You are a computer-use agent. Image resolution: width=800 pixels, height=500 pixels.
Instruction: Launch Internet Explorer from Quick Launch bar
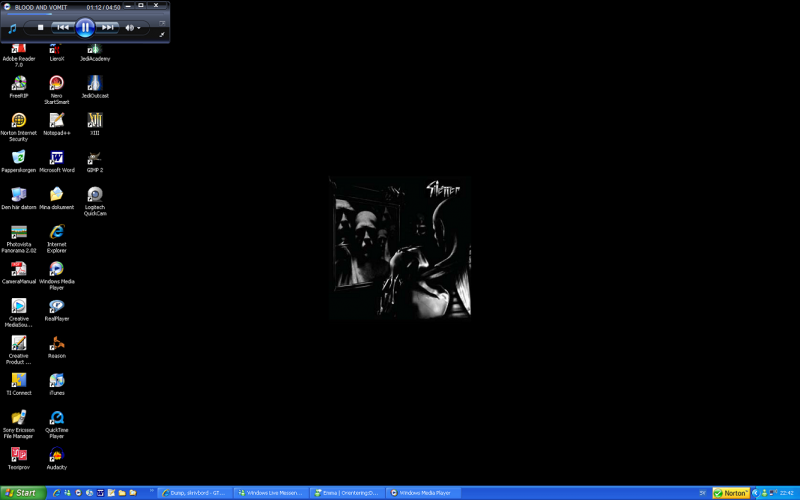click(57, 493)
